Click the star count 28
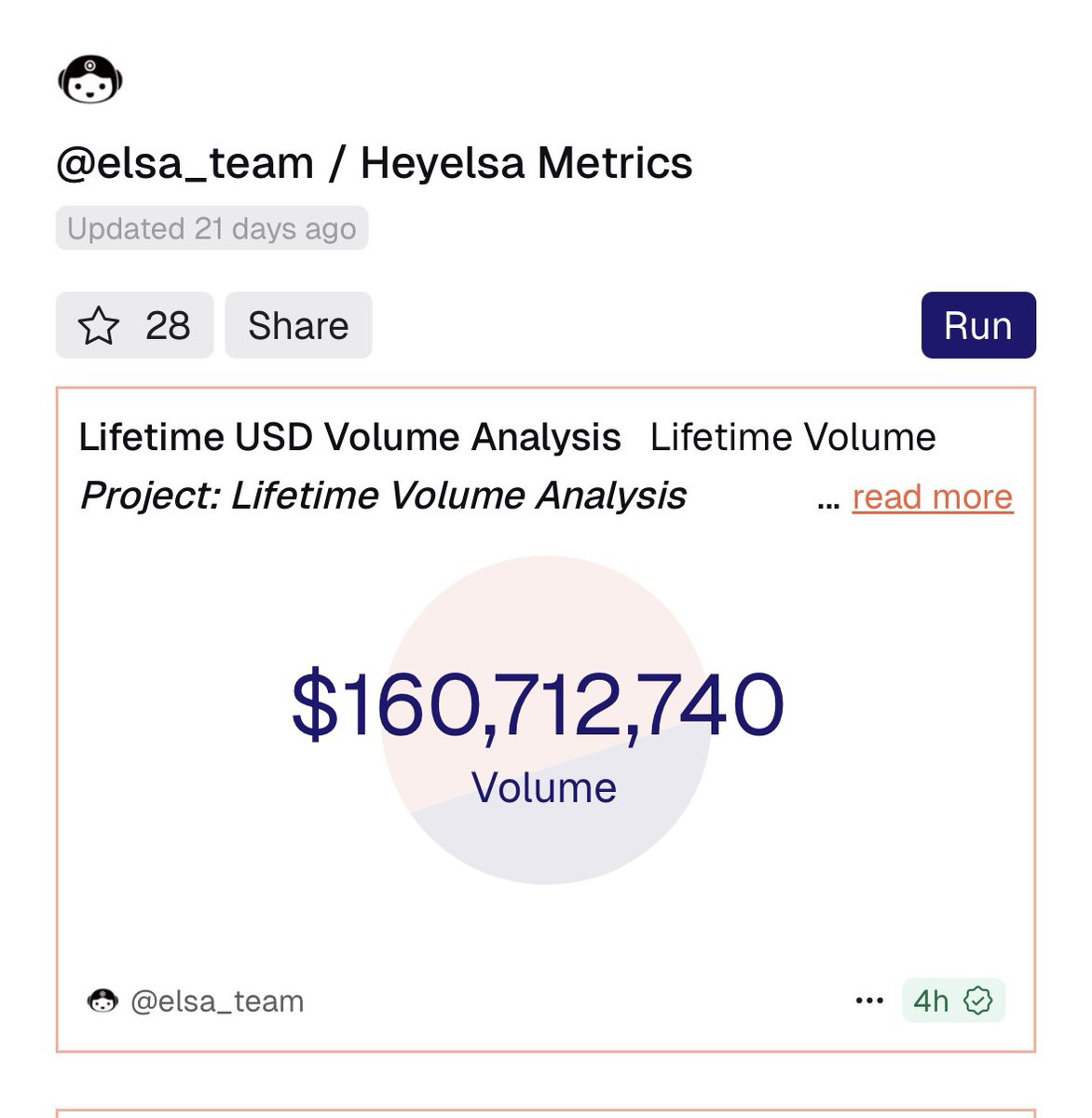Image resolution: width=1092 pixels, height=1118 pixels. (168, 326)
